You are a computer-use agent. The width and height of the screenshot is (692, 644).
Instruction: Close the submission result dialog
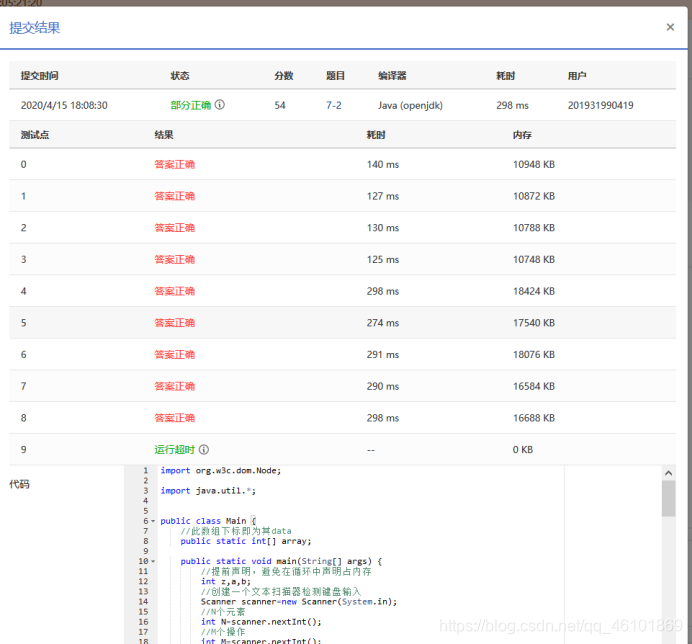click(670, 27)
